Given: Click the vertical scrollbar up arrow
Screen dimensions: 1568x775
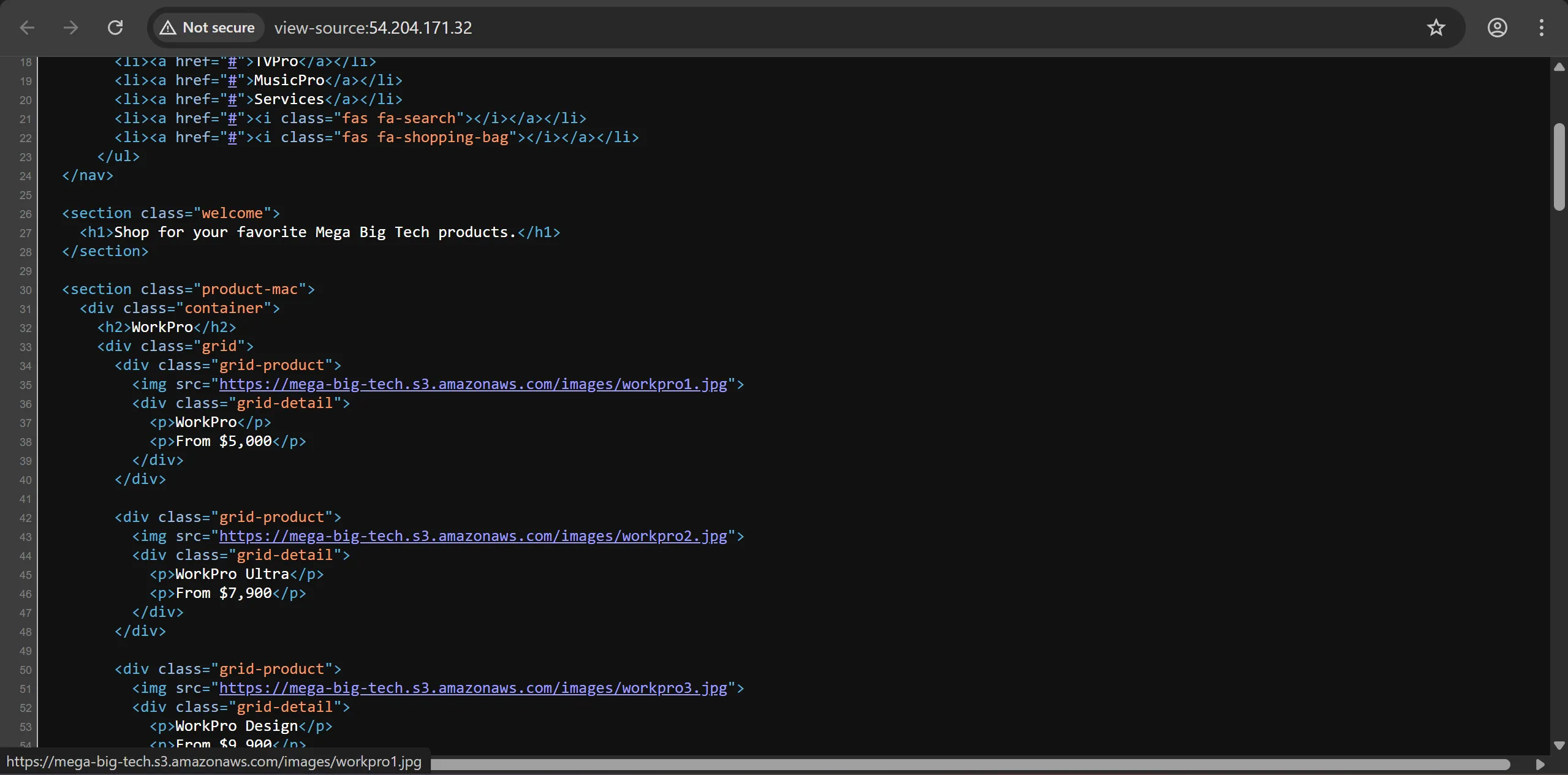Looking at the screenshot, I should pyautogui.click(x=1559, y=67).
